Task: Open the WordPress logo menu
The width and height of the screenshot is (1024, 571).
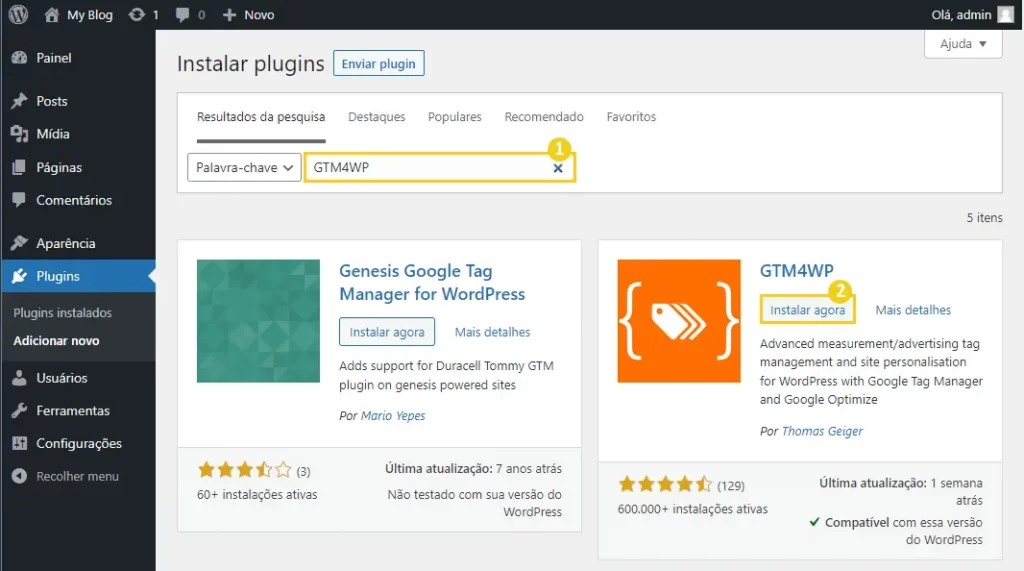Action: point(18,14)
